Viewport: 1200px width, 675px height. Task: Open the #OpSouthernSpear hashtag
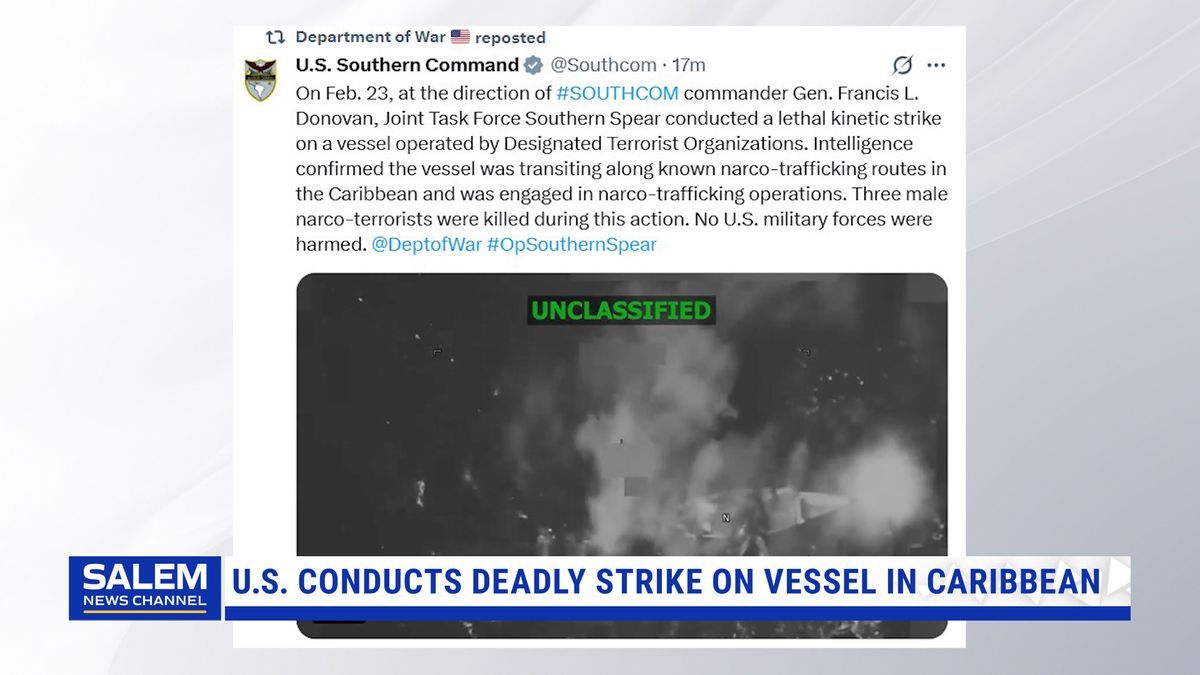(x=574, y=244)
